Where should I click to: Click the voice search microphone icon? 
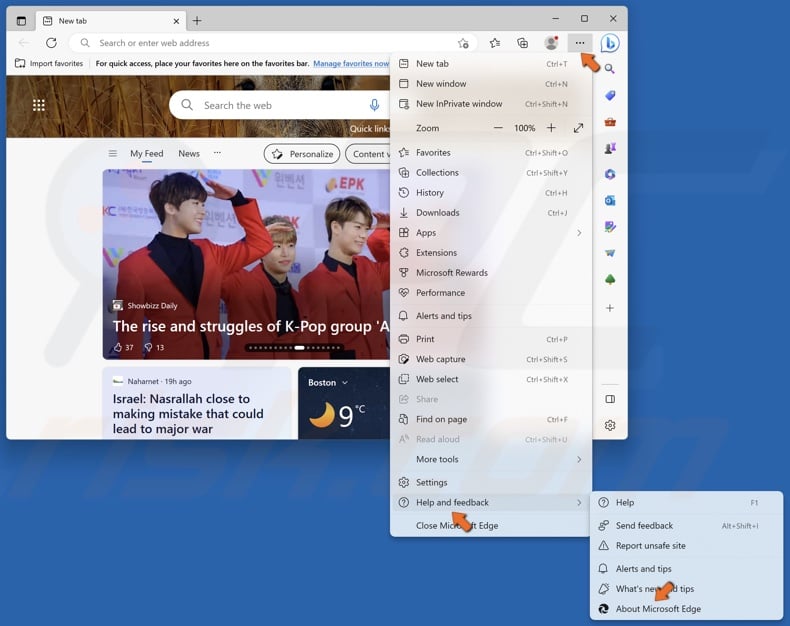pos(374,105)
